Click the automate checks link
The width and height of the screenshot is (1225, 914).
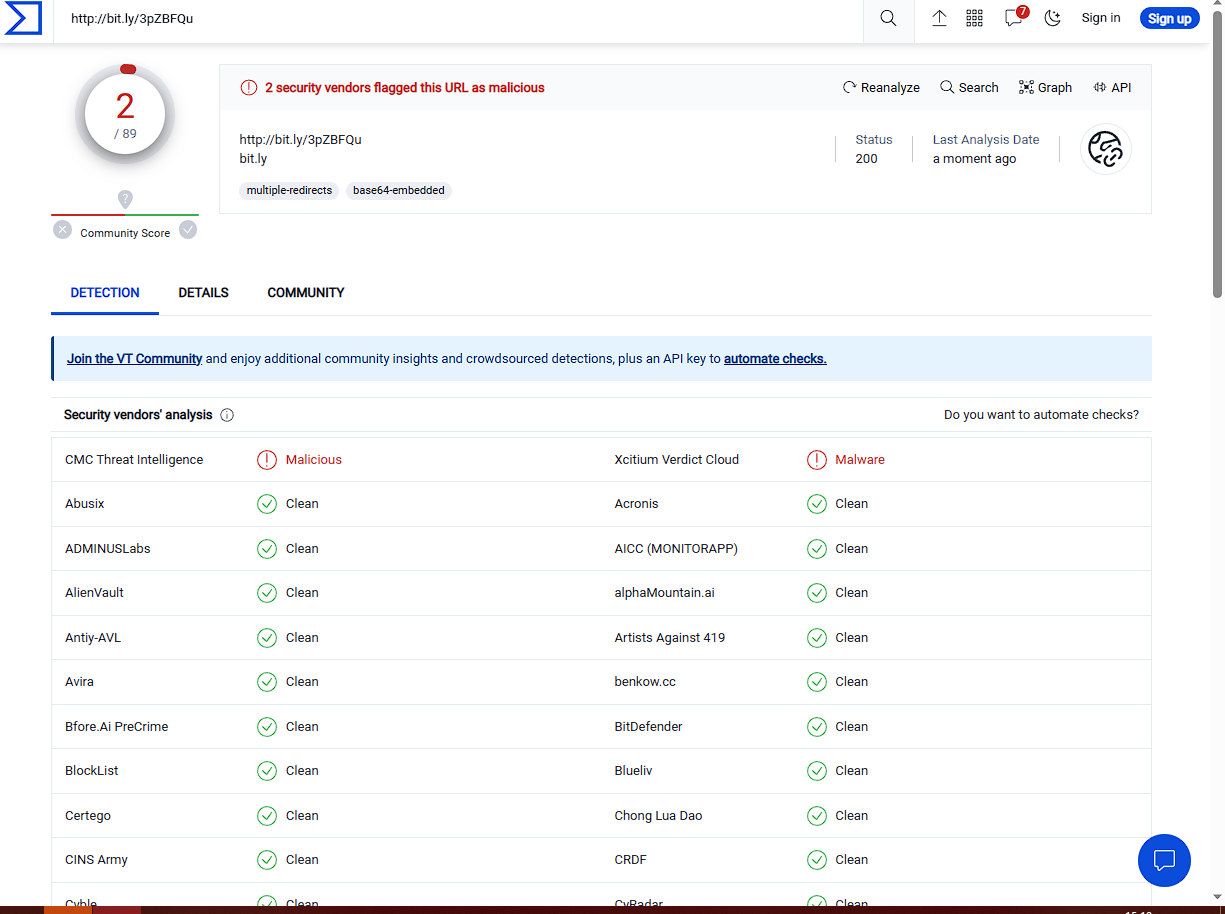[775, 359]
